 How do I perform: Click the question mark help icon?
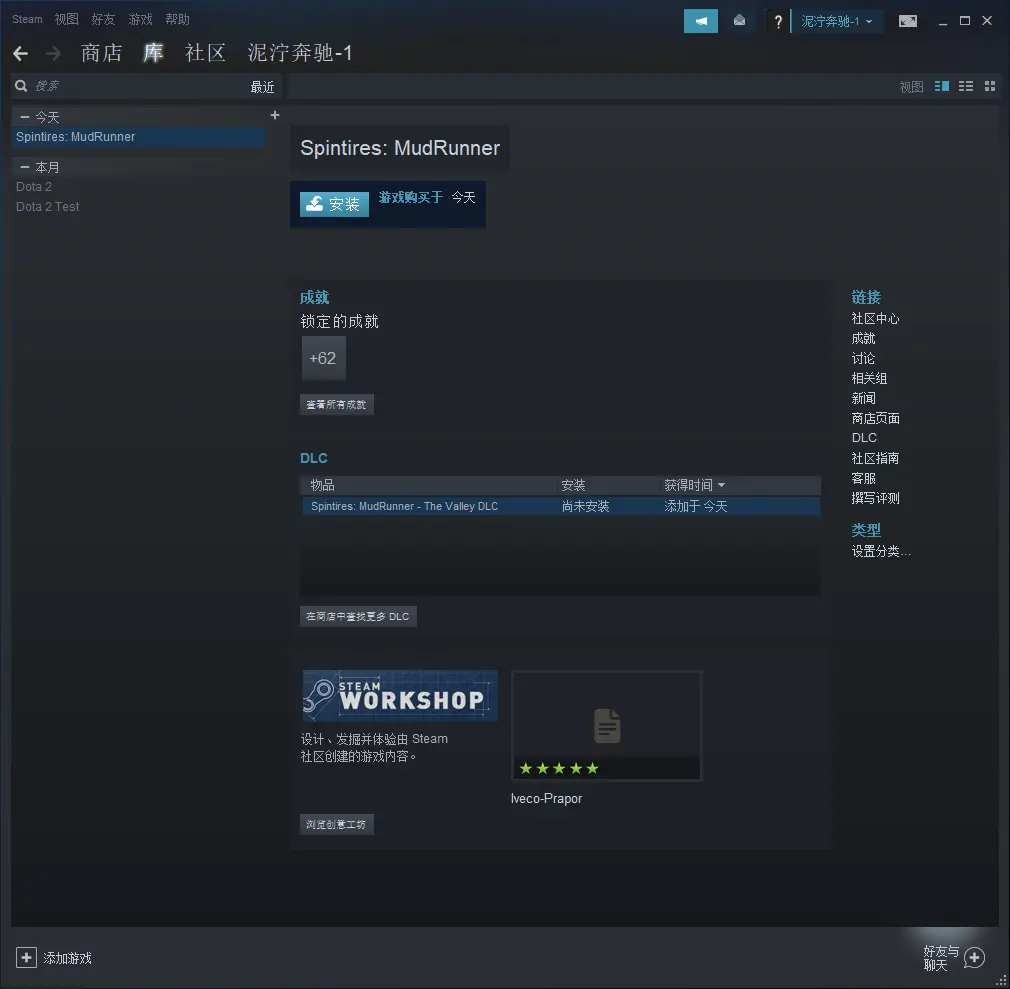click(778, 22)
